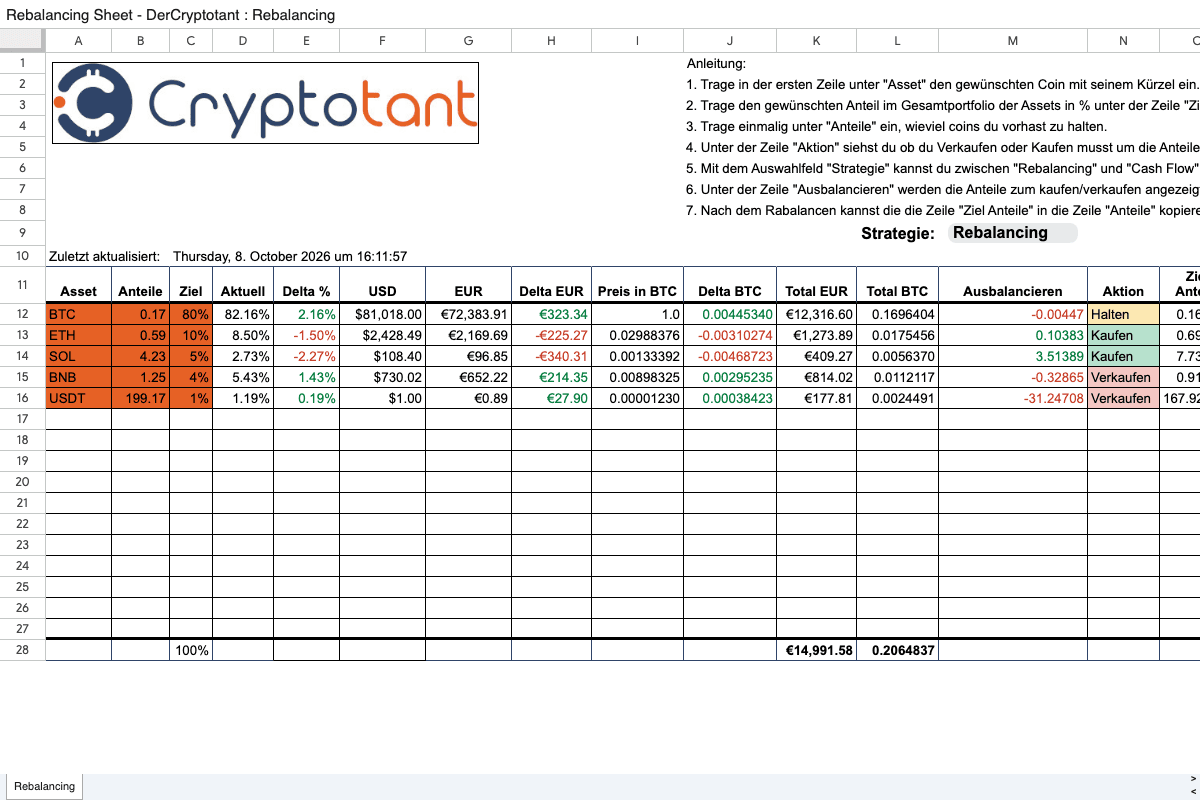This screenshot has height=800, width=1200.
Task: Select the timestamp Thursday, 8. October 2026
Action: tap(290, 256)
